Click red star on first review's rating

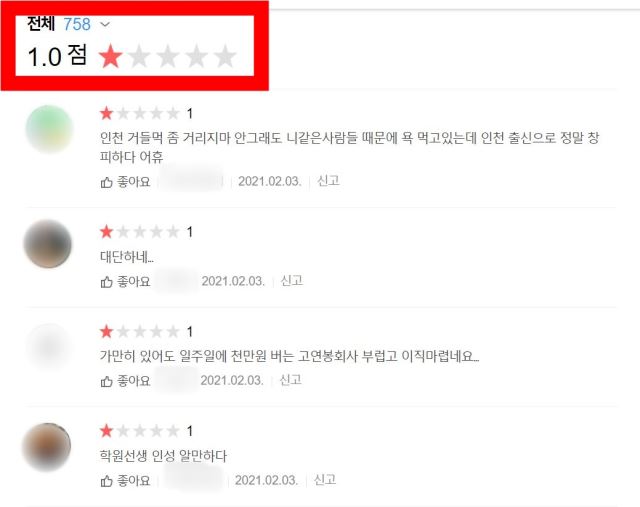pos(107,113)
